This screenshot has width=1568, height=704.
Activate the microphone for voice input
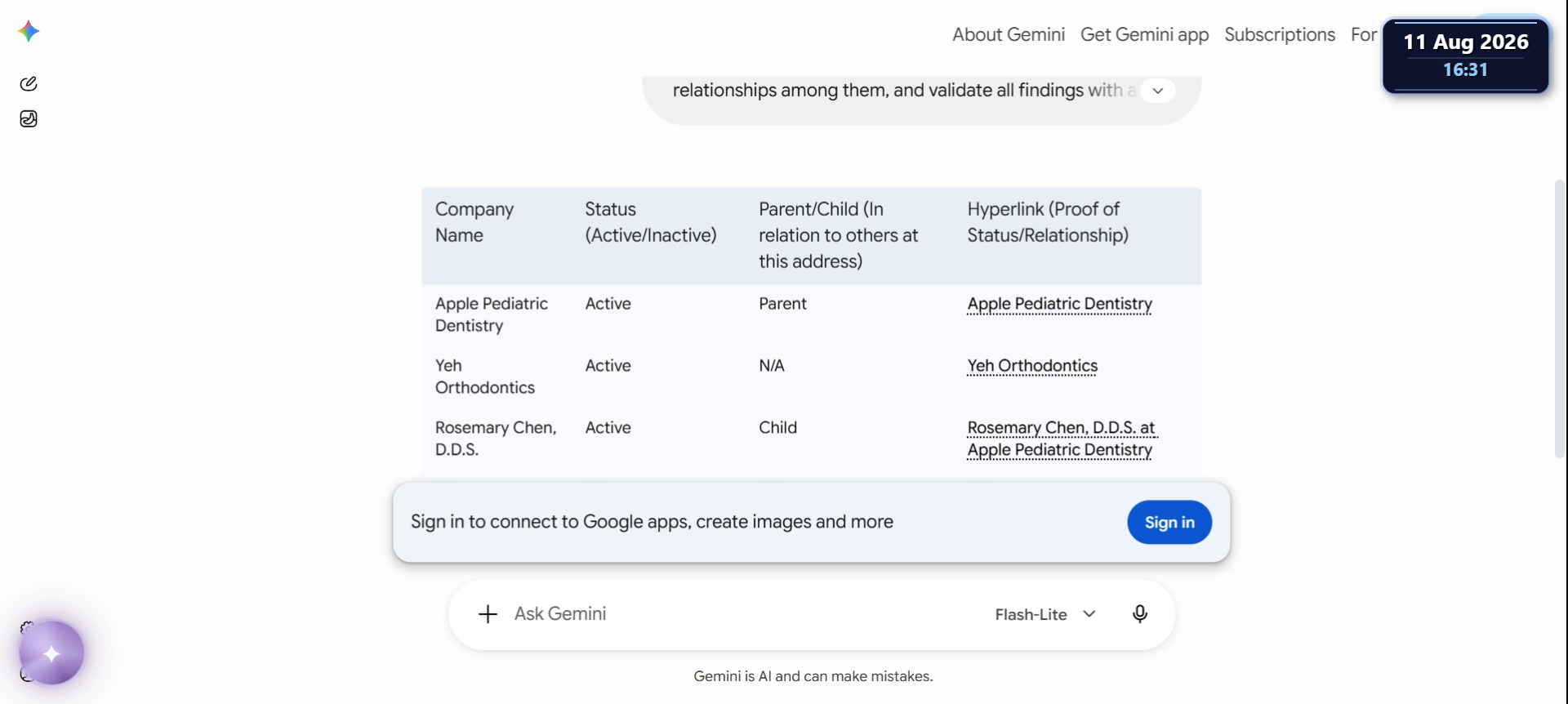[x=1140, y=614]
